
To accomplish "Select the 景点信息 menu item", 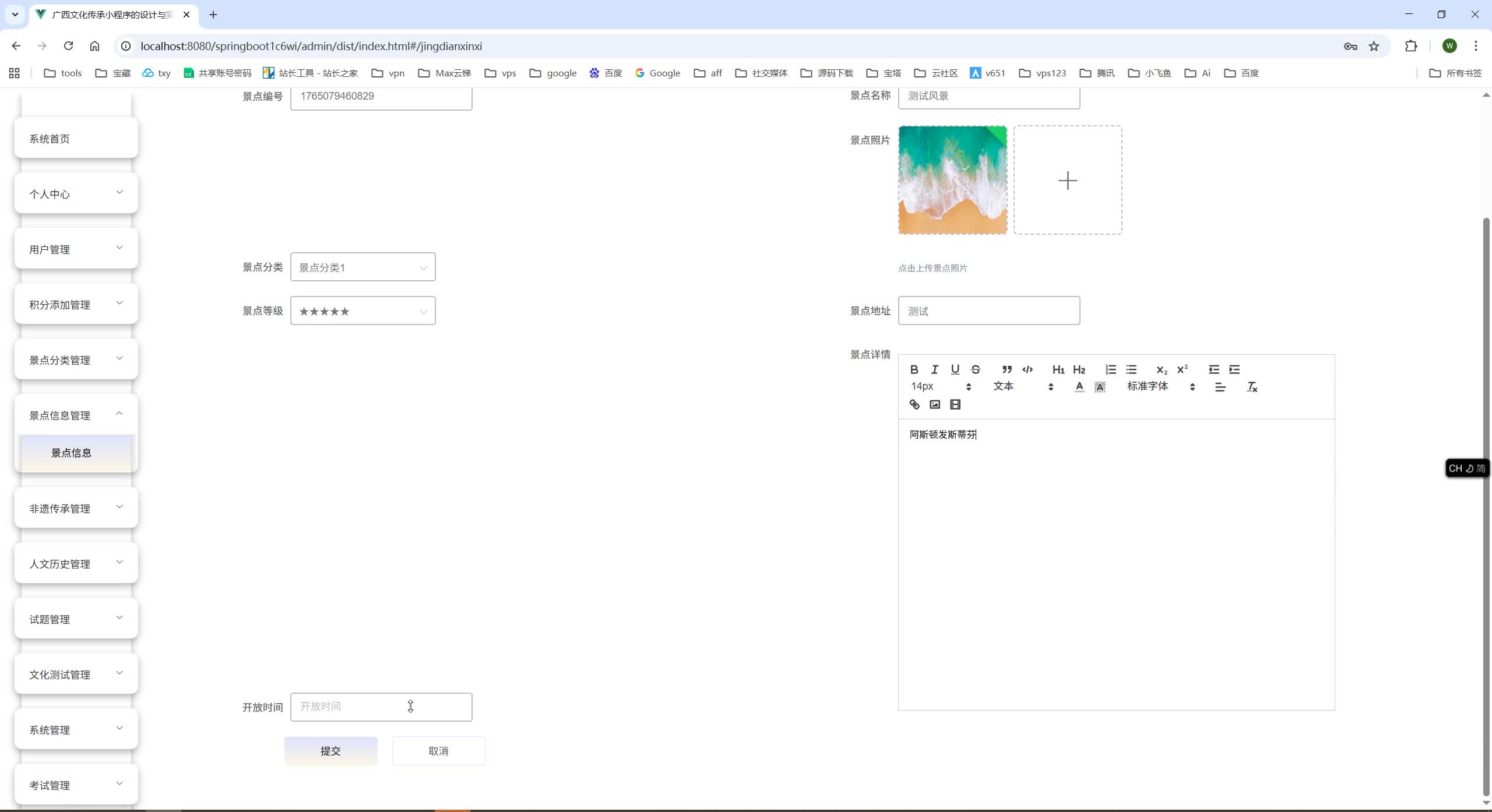I will click(72, 452).
